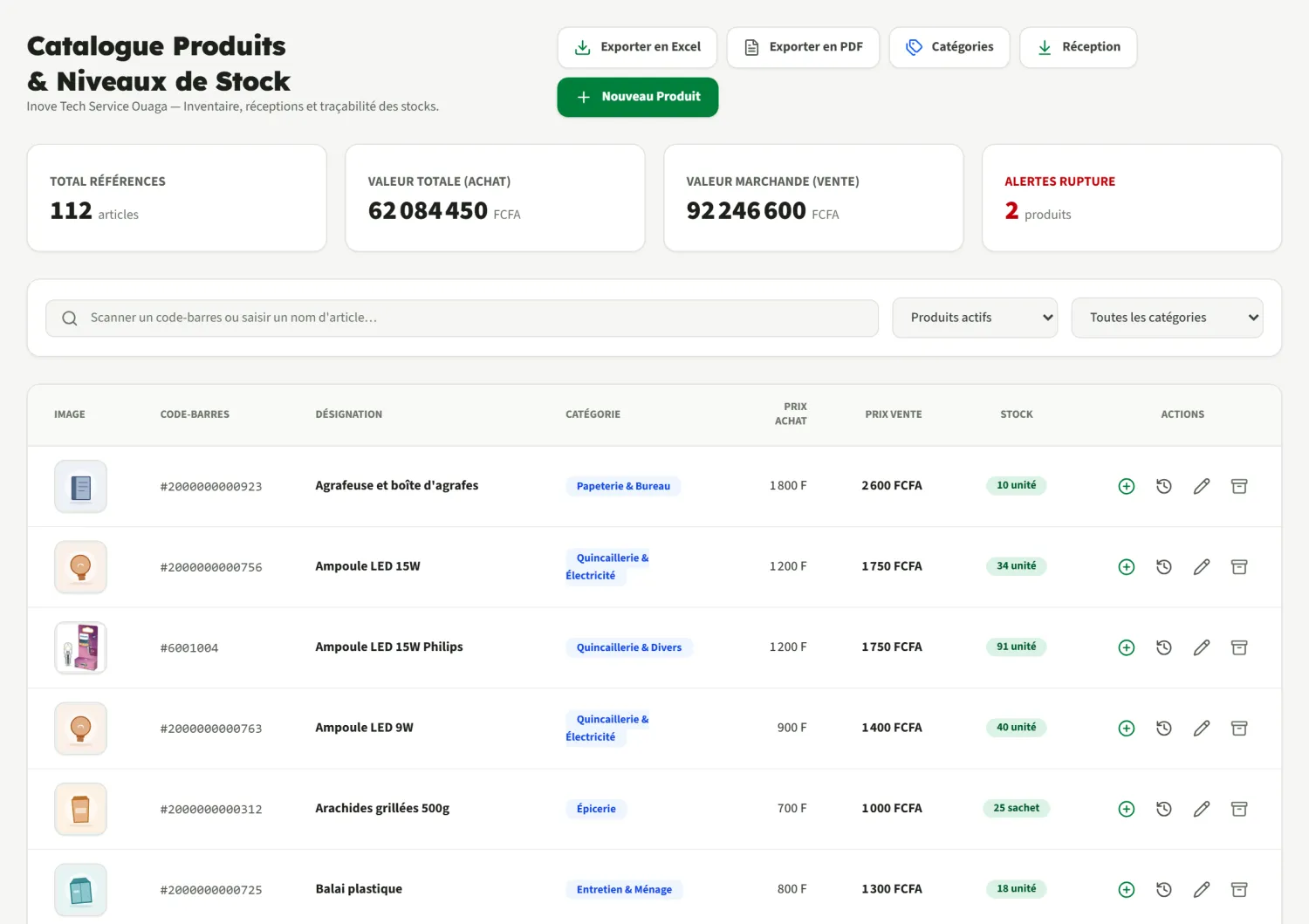Click the 2 600 FCFA sale price
The width and height of the screenshot is (1309, 924).
click(x=892, y=485)
